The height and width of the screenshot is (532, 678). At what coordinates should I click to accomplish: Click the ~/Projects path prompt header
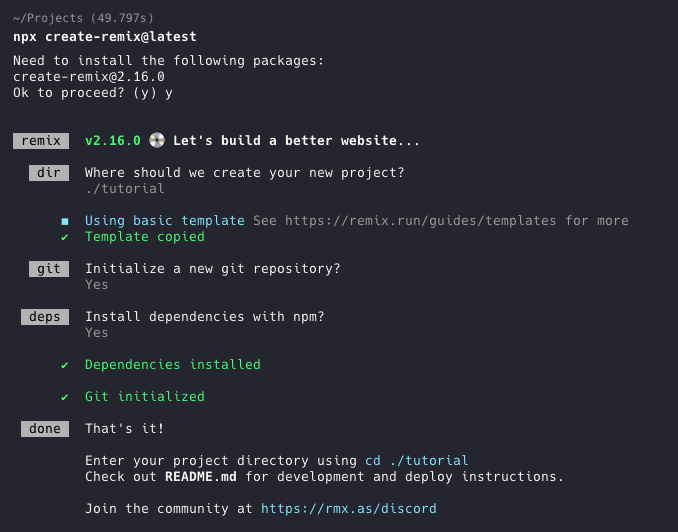pyautogui.click(x=83, y=18)
